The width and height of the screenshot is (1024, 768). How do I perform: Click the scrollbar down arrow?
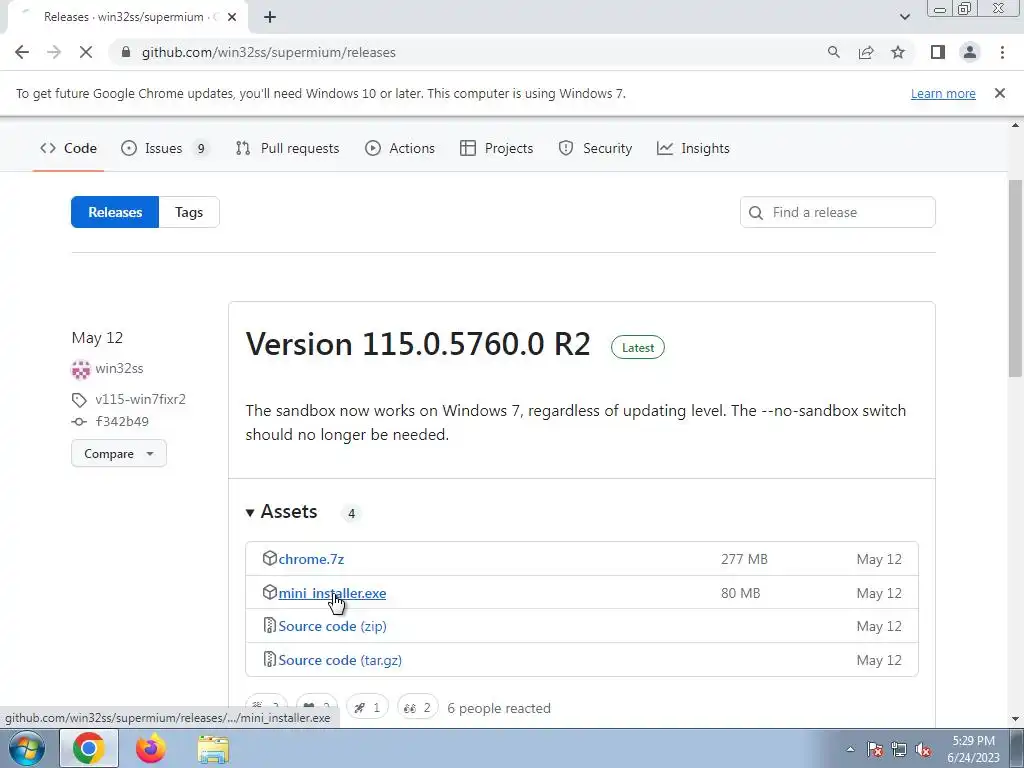pyautogui.click(x=1015, y=719)
